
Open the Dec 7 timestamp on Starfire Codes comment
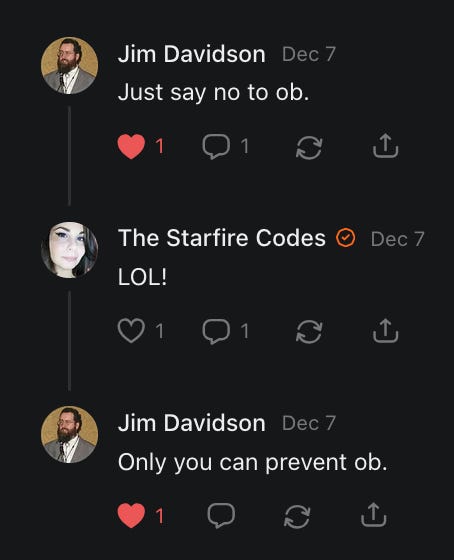coord(397,239)
